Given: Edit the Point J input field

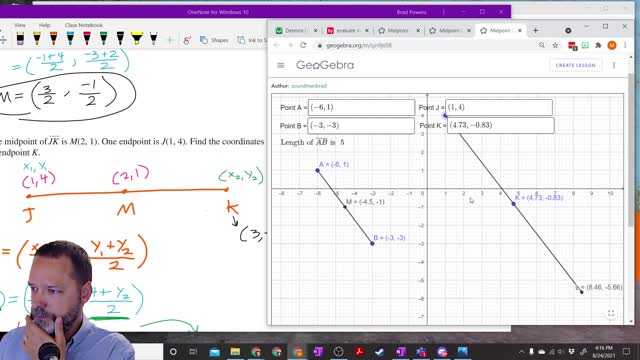Looking at the screenshot, I should tap(499, 107).
